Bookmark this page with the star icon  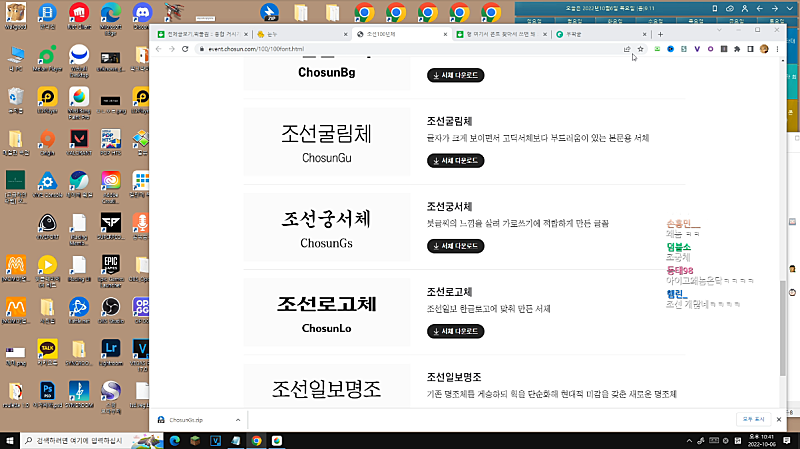coord(640,49)
